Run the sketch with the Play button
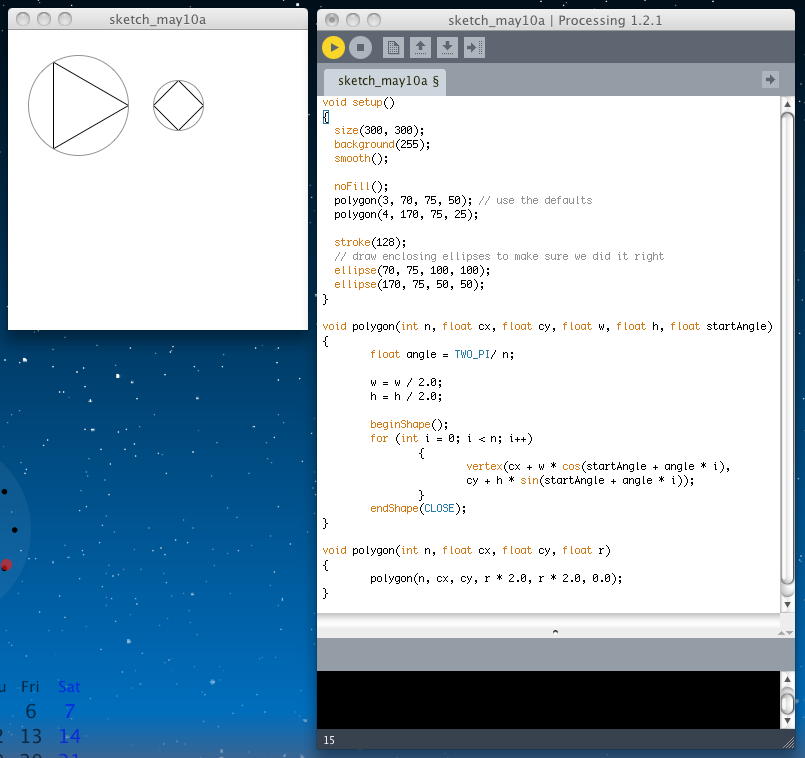805x758 pixels. tap(333, 47)
